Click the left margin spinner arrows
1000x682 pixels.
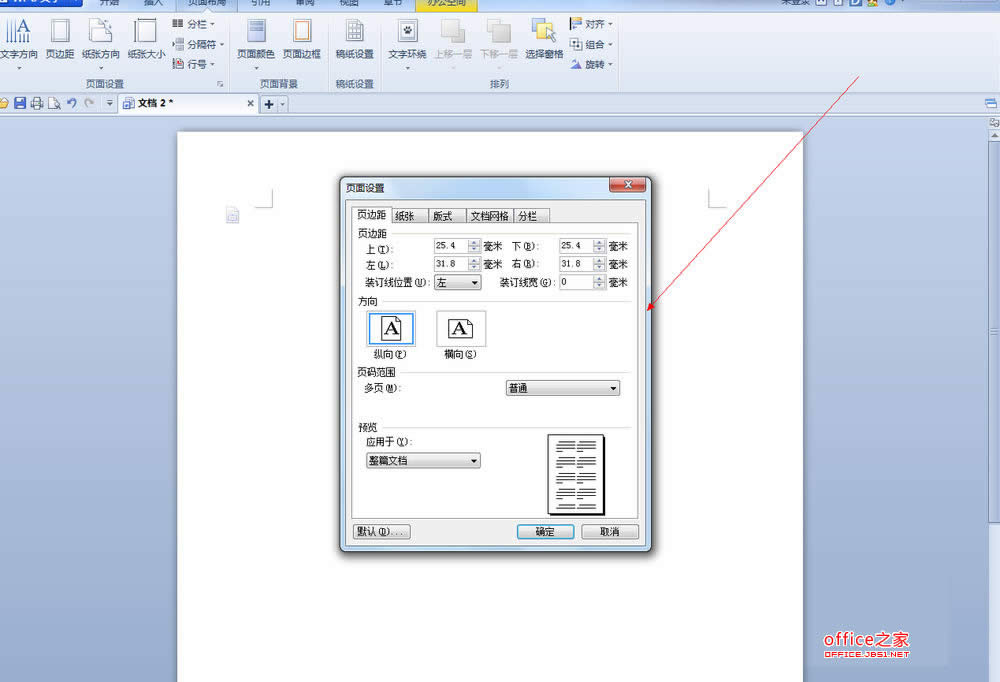click(x=474, y=264)
